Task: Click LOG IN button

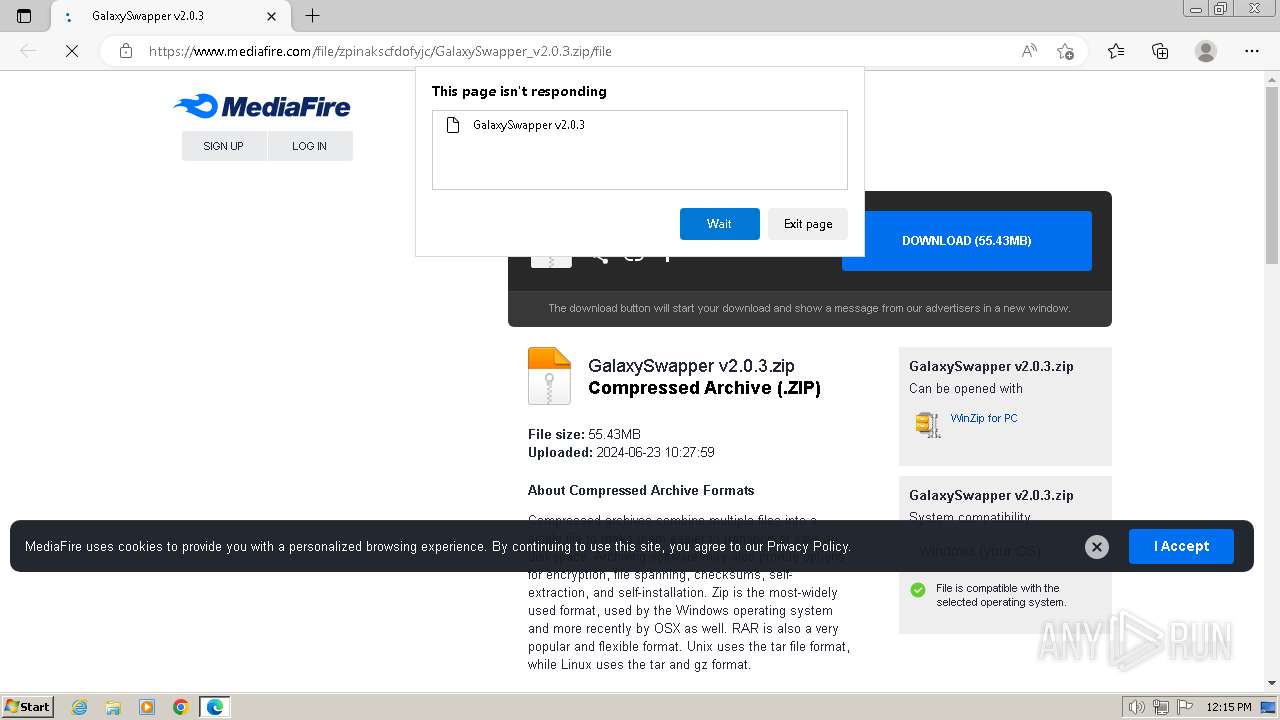Action: pos(309,146)
